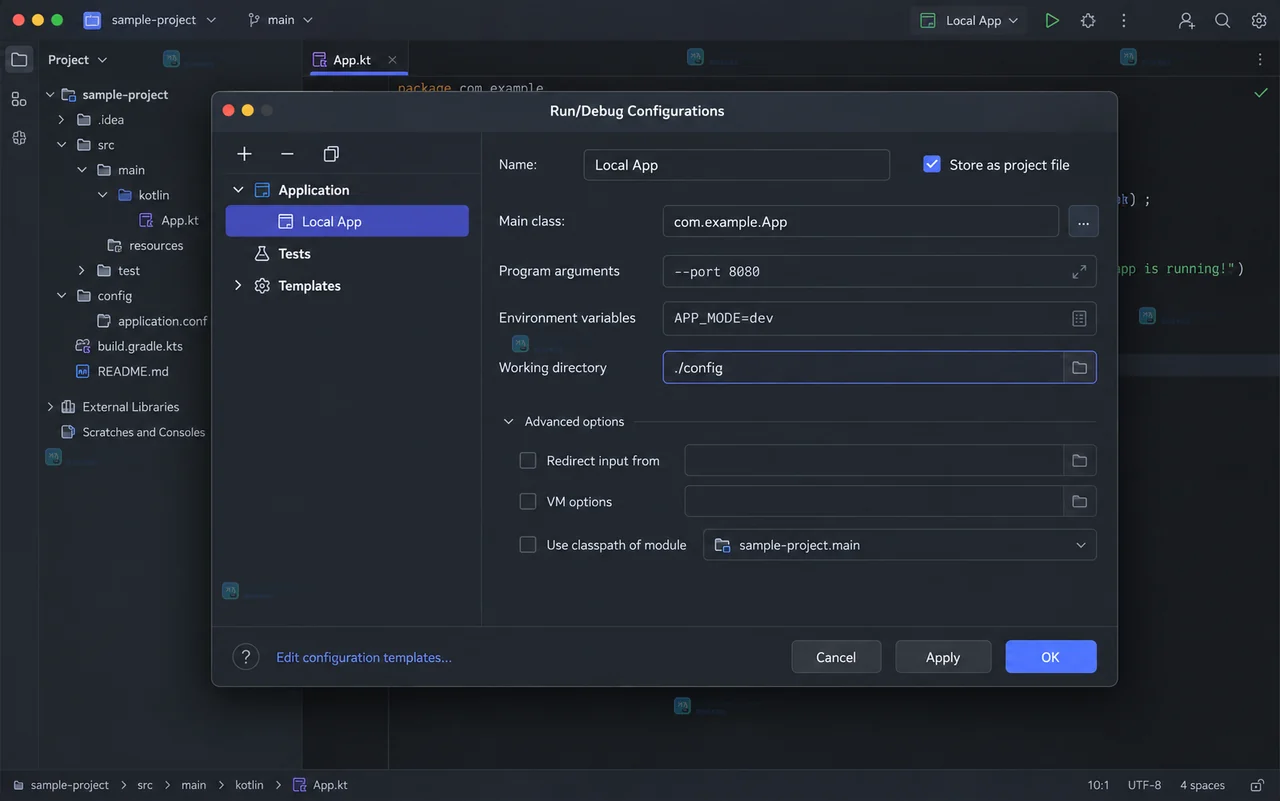Enable Use classpath of module checkbox

(528, 545)
